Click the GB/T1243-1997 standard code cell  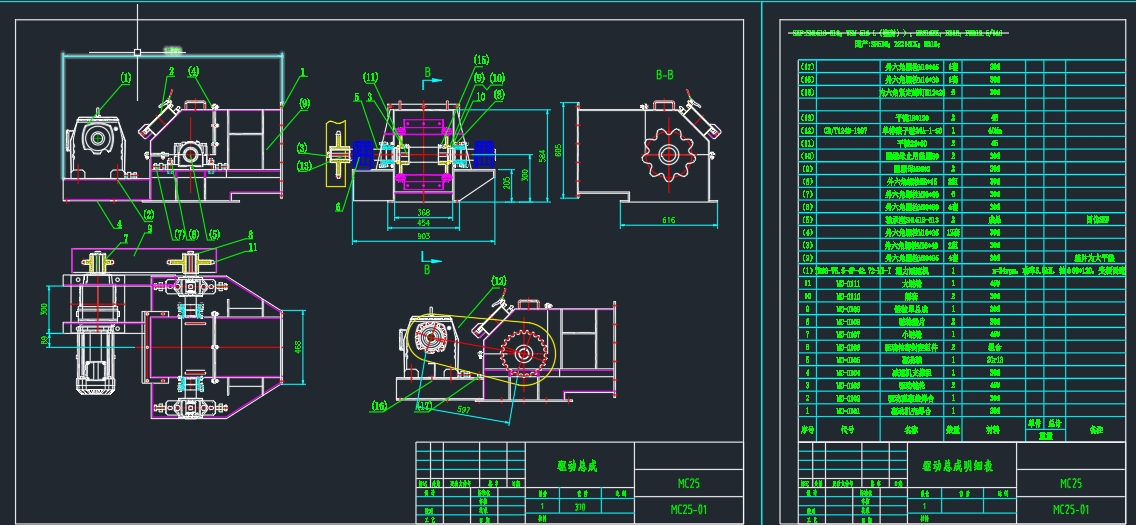click(x=847, y=130)
